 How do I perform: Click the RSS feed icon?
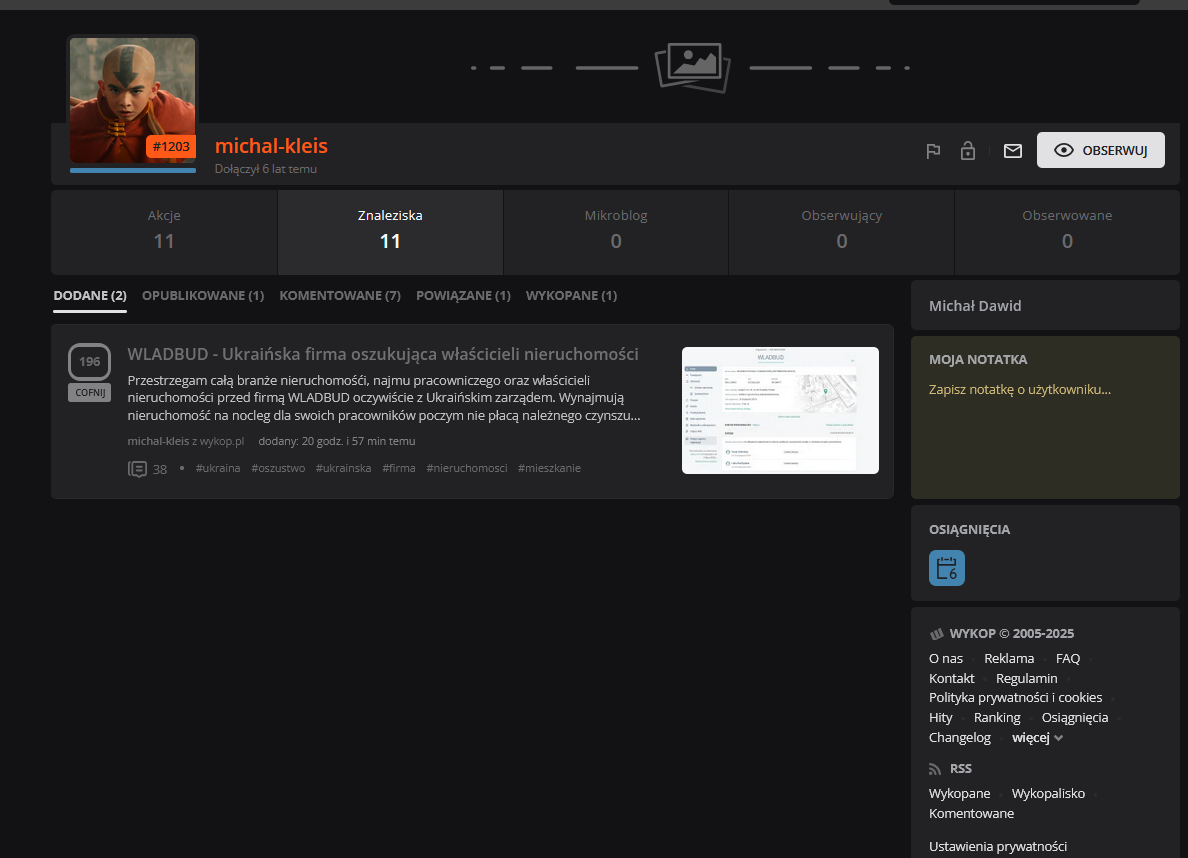(x=935, y=769)
